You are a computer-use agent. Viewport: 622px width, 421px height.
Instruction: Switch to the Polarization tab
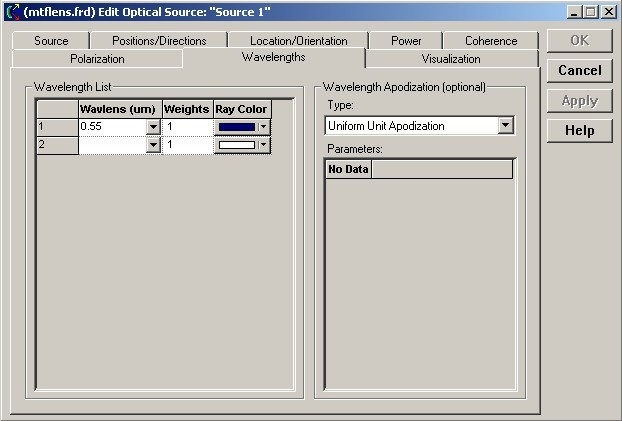tap(97, 59)
